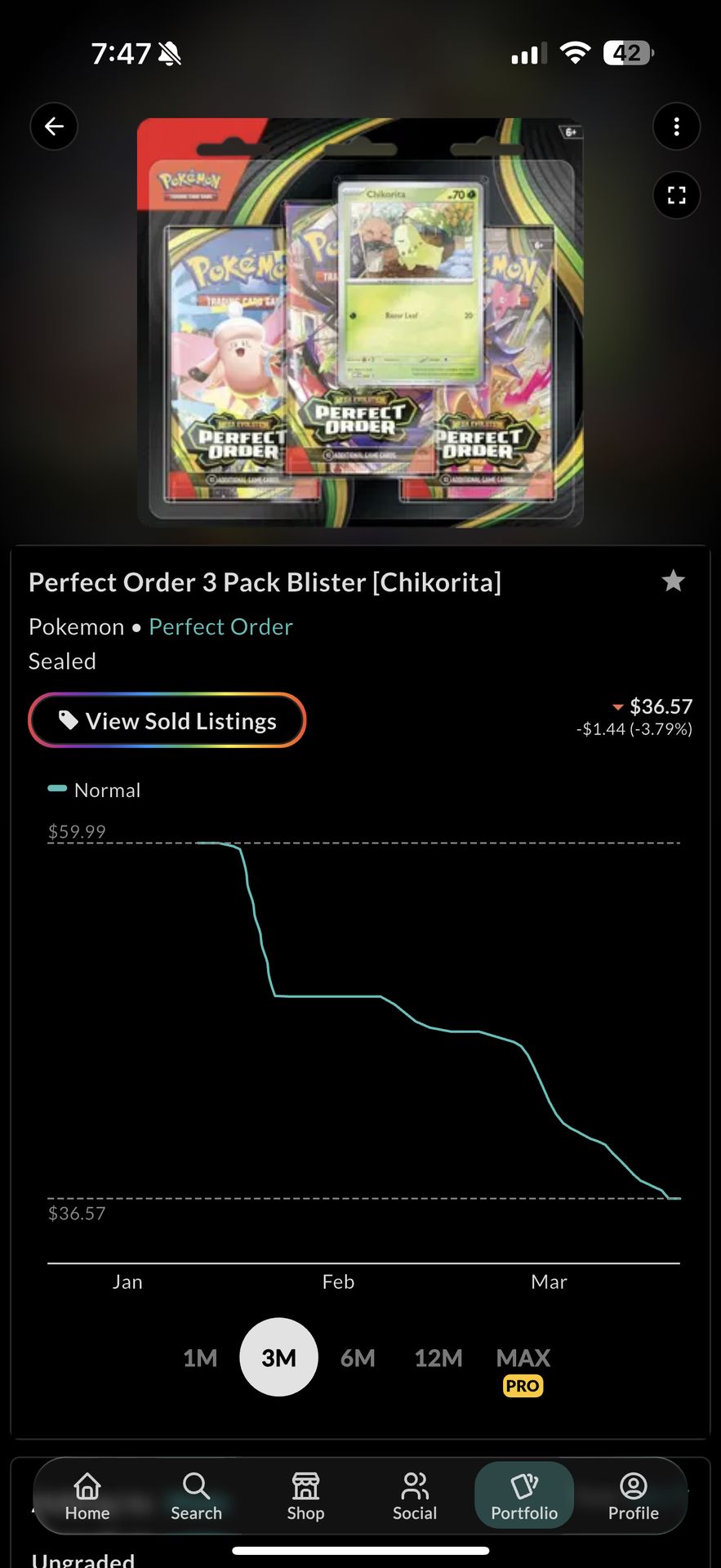721x1568 pixels.
Task: Tap the Chikorita blister product image
Action: pos(360,321)
